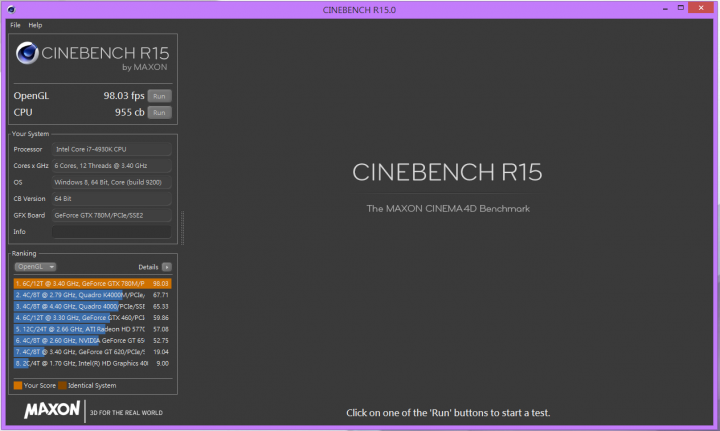Open the File menu
This screenshot has height=431, width=720.
pyautogui.click(x=15, y=25)
